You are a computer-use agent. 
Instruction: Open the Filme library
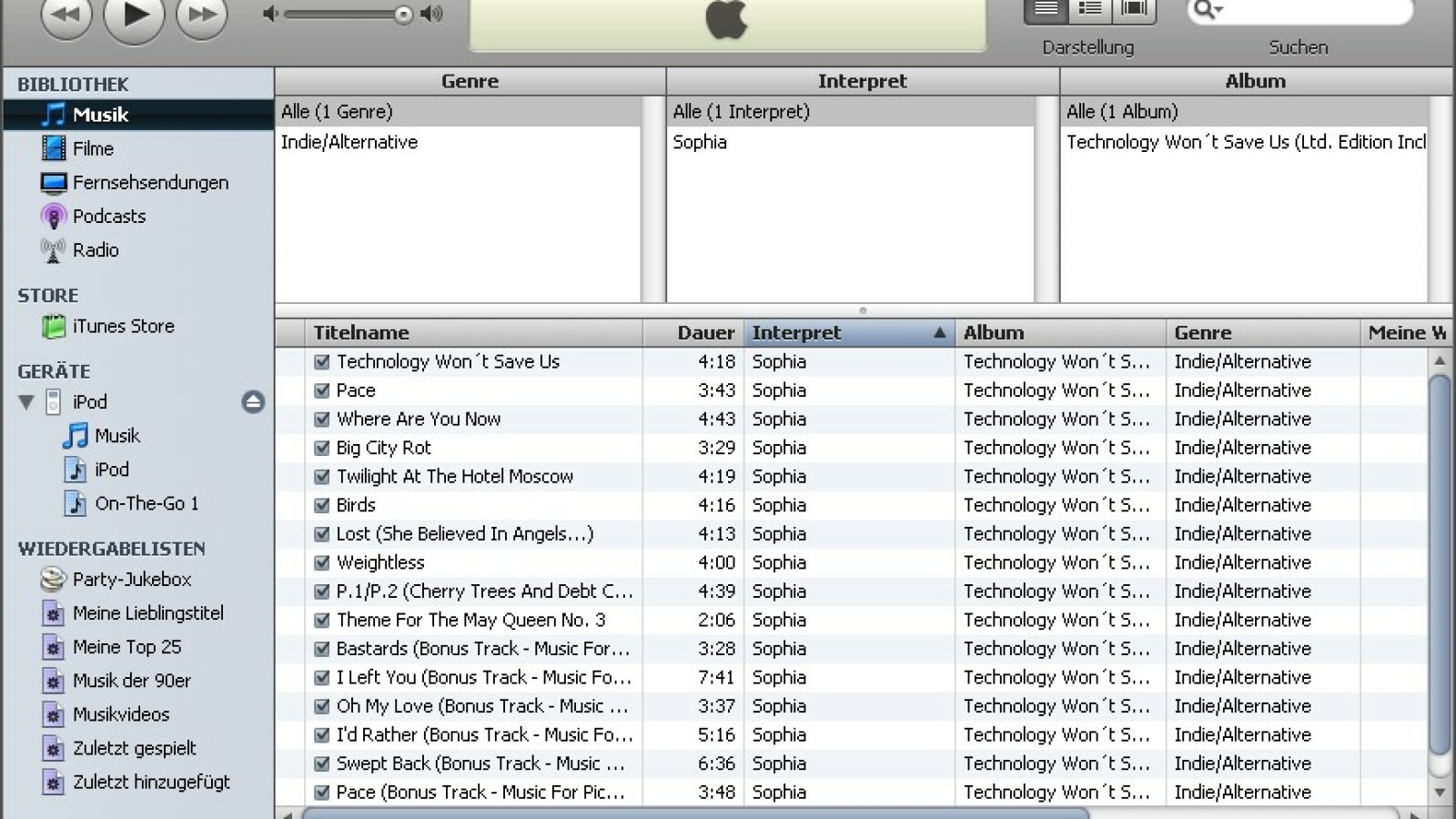tap(93, 148)
